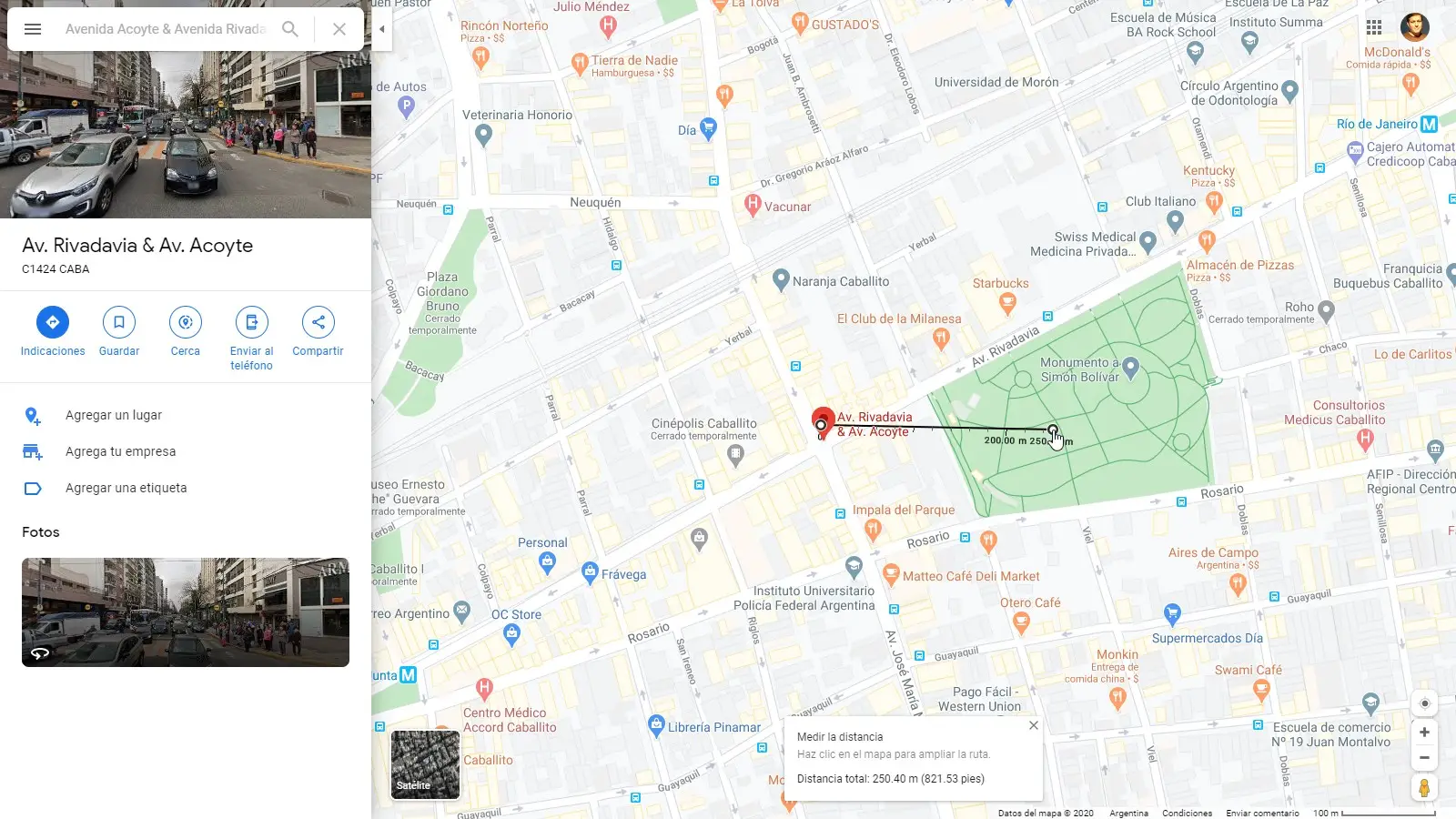Collapse the side panel arrow

click(382, 29)
